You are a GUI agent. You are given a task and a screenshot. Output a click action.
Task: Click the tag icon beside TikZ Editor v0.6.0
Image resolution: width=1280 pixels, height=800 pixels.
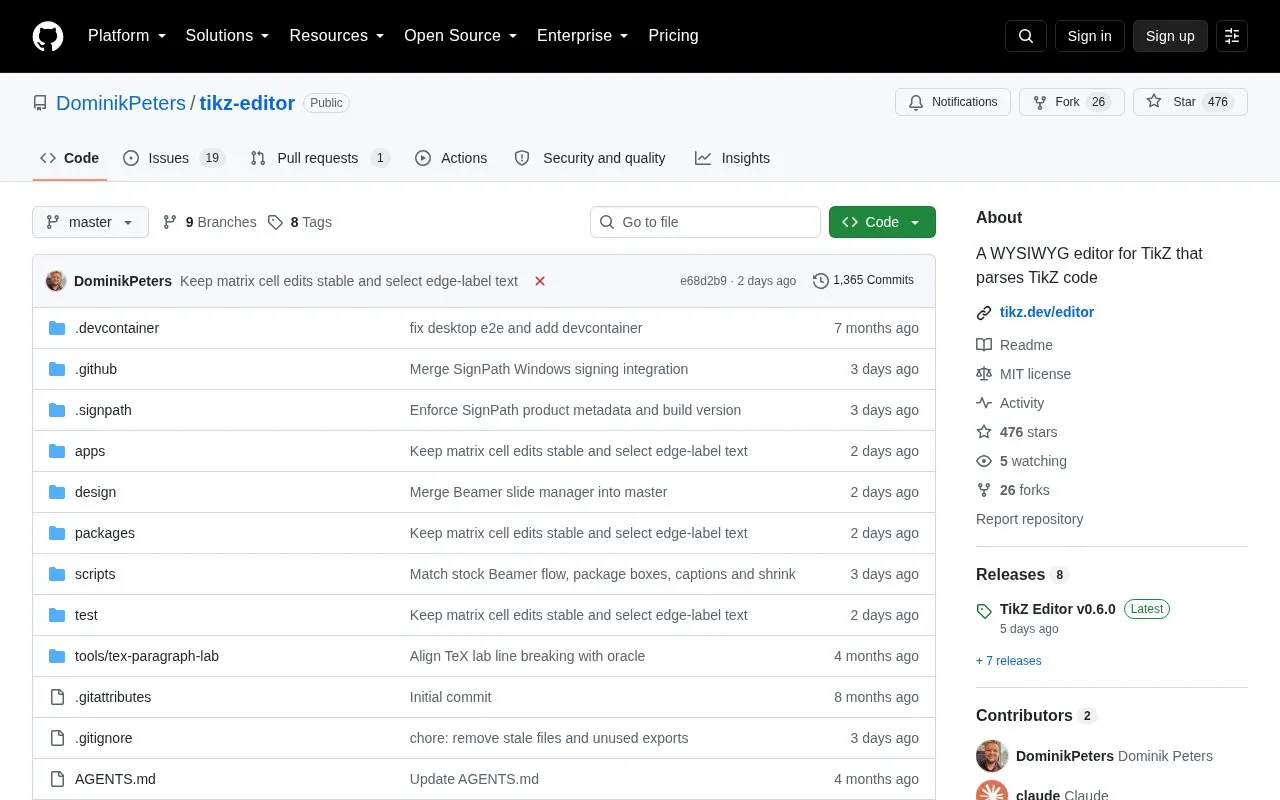tap(984, 610)
